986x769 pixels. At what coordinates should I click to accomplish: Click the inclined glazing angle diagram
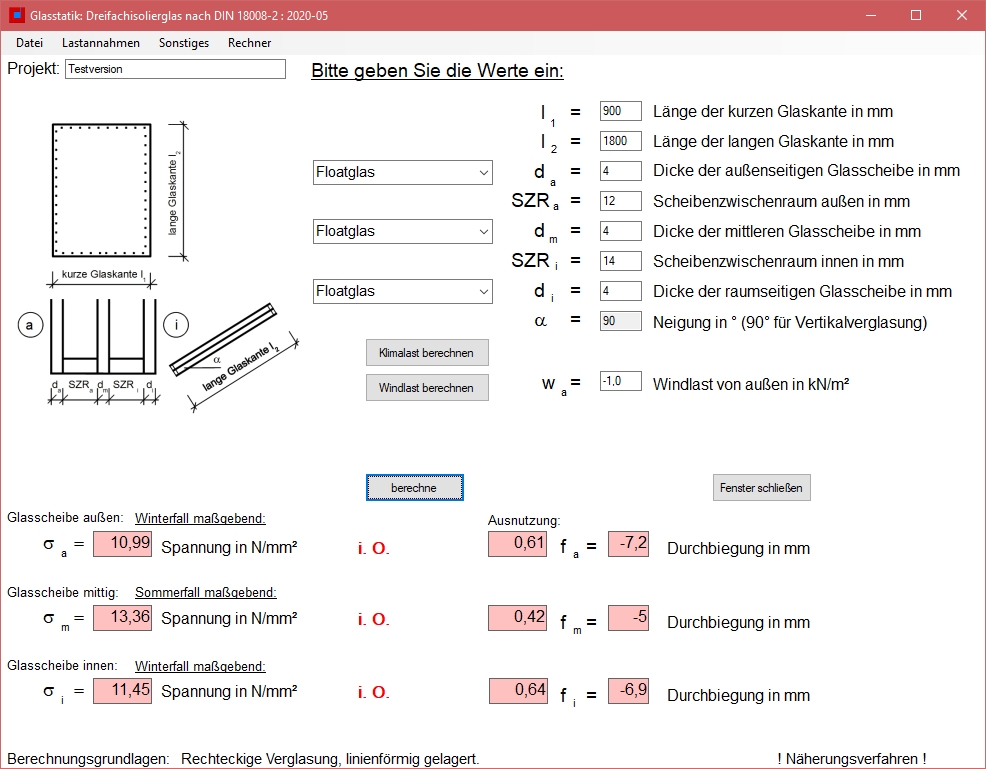click(x=234, y=357)
